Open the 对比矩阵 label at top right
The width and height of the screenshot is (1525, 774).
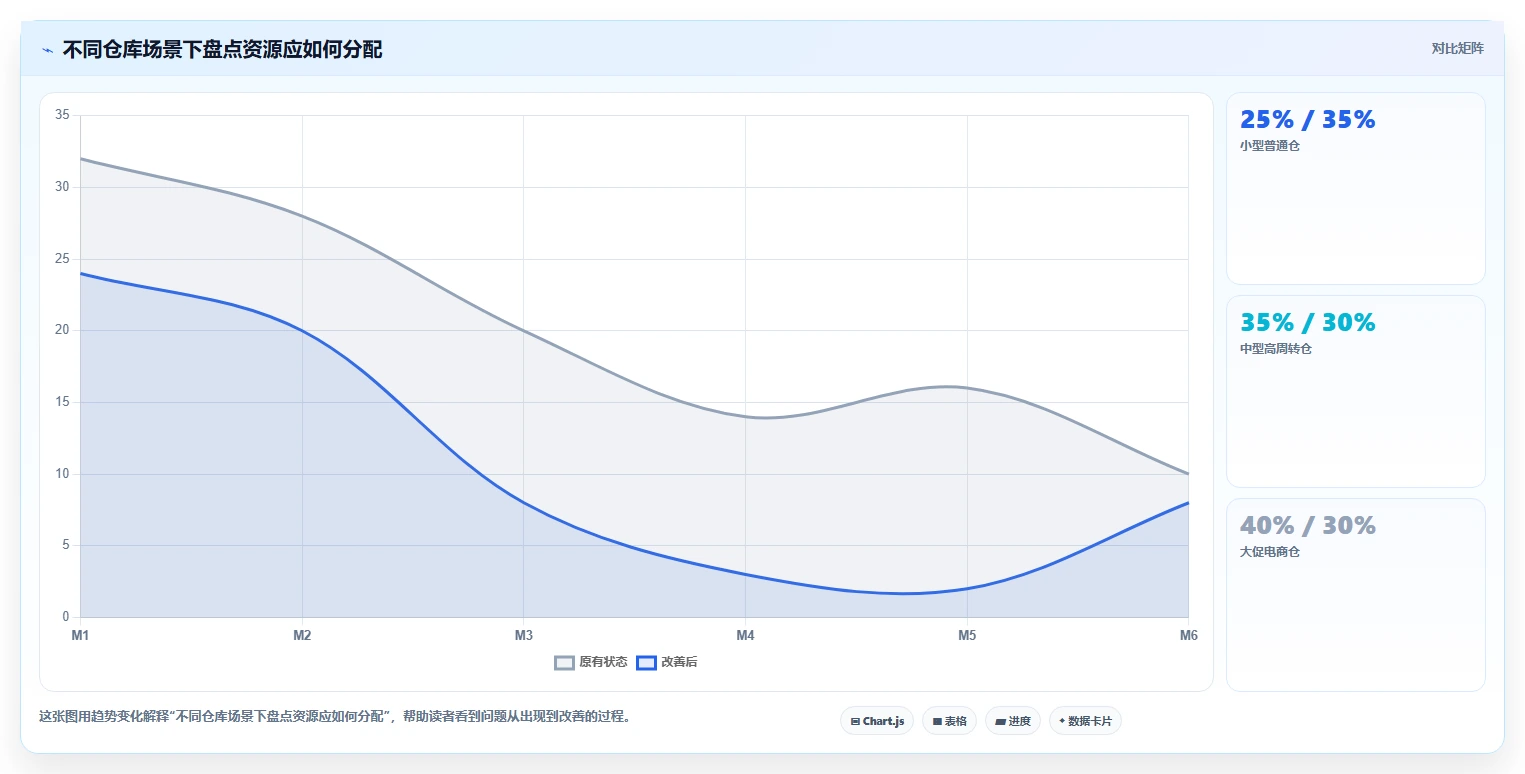(x=1457, y=48)
